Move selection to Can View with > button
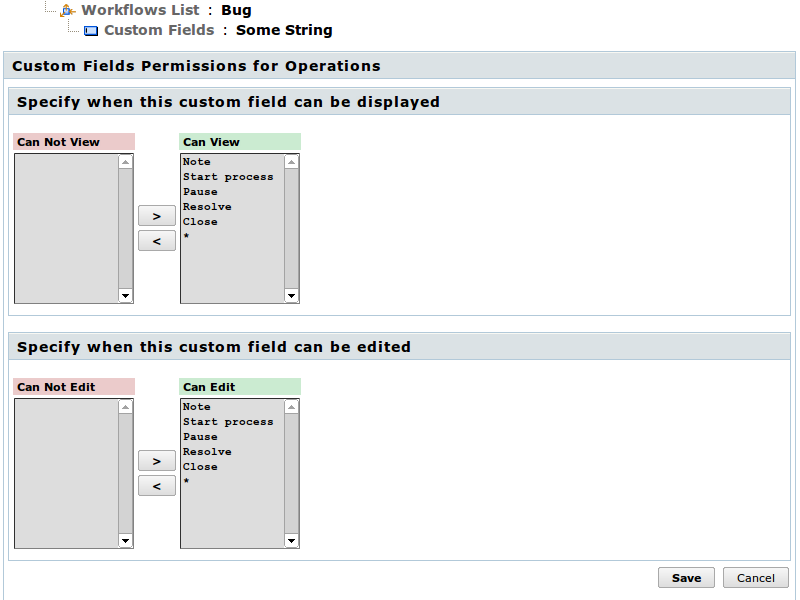 tap(157, 216)
